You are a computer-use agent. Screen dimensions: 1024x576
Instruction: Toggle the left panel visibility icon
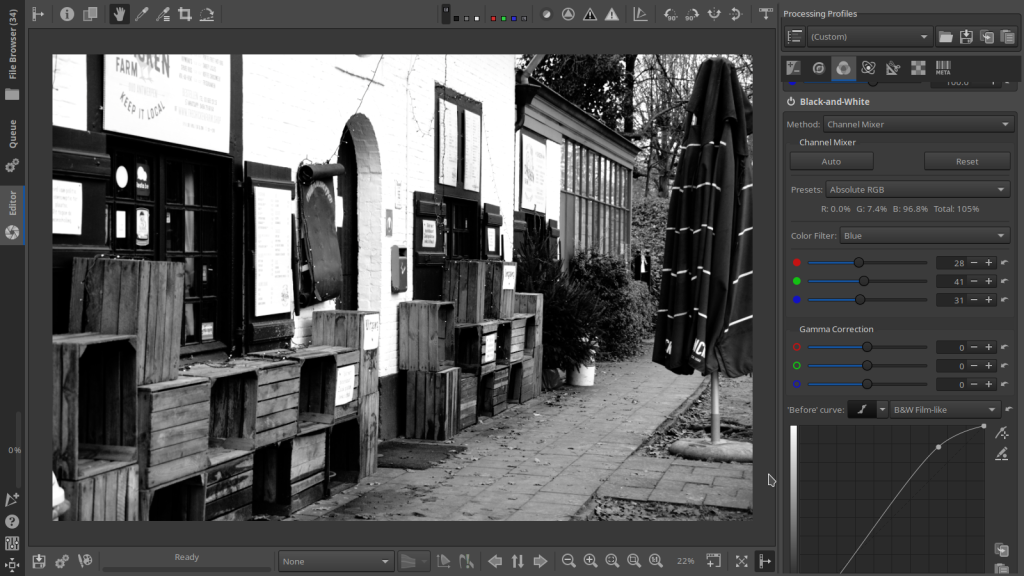(38, 14)
